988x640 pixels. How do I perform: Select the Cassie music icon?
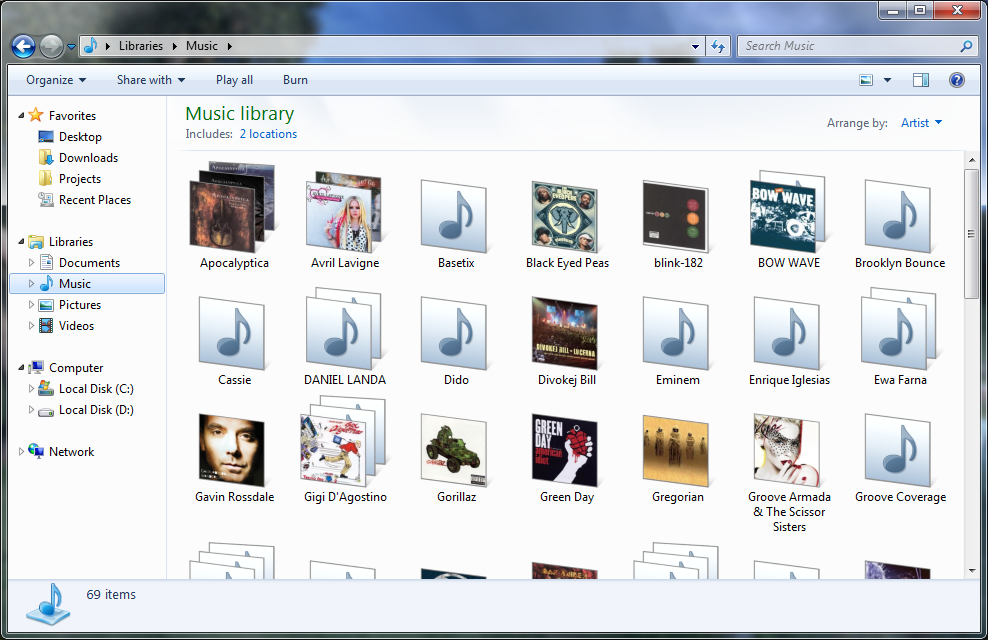pos(232,333)
